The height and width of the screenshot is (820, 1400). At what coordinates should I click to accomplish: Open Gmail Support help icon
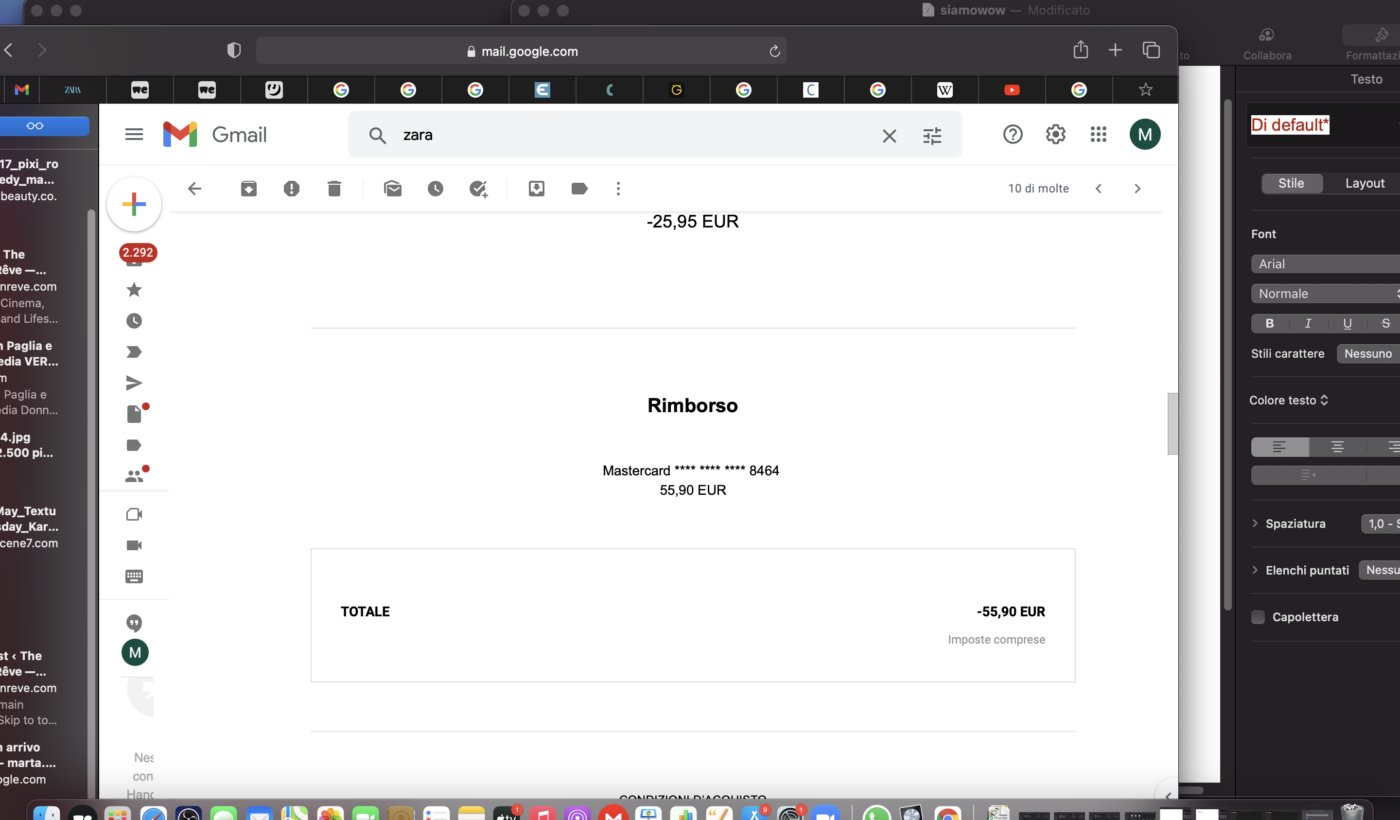click(x=1013, y=134)
